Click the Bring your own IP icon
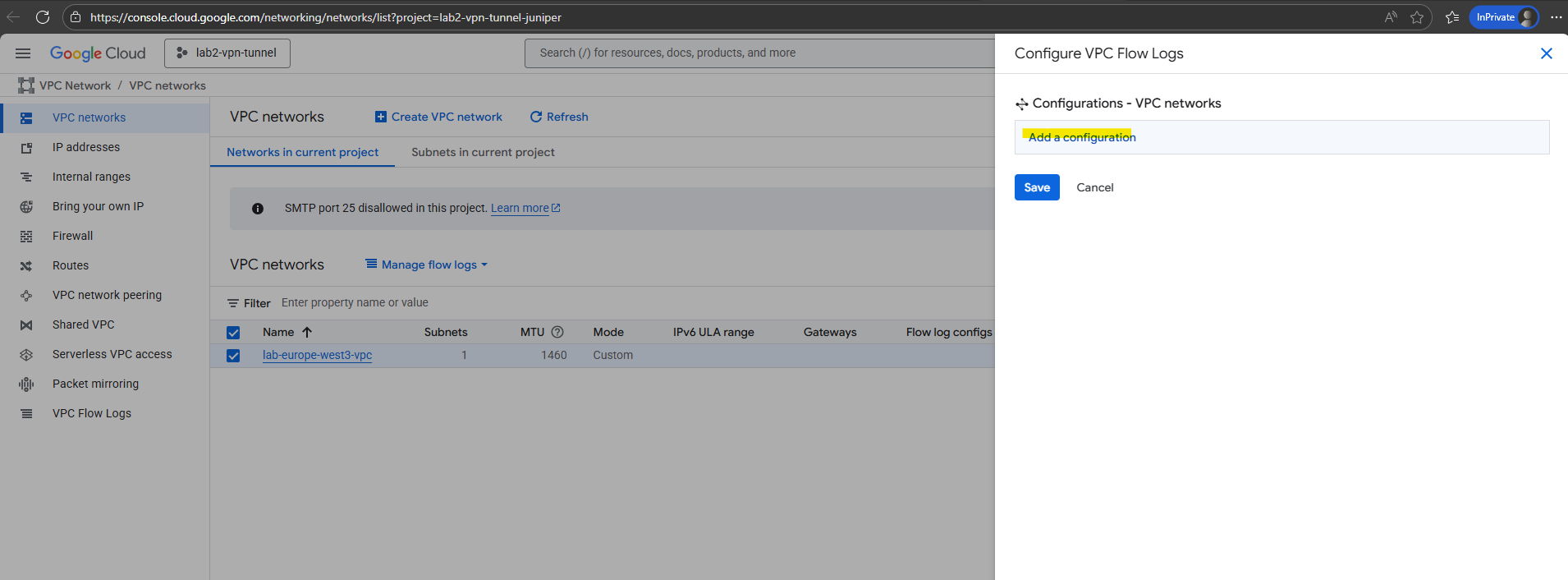The image size is (1568, 580). [x=26, y=207]
